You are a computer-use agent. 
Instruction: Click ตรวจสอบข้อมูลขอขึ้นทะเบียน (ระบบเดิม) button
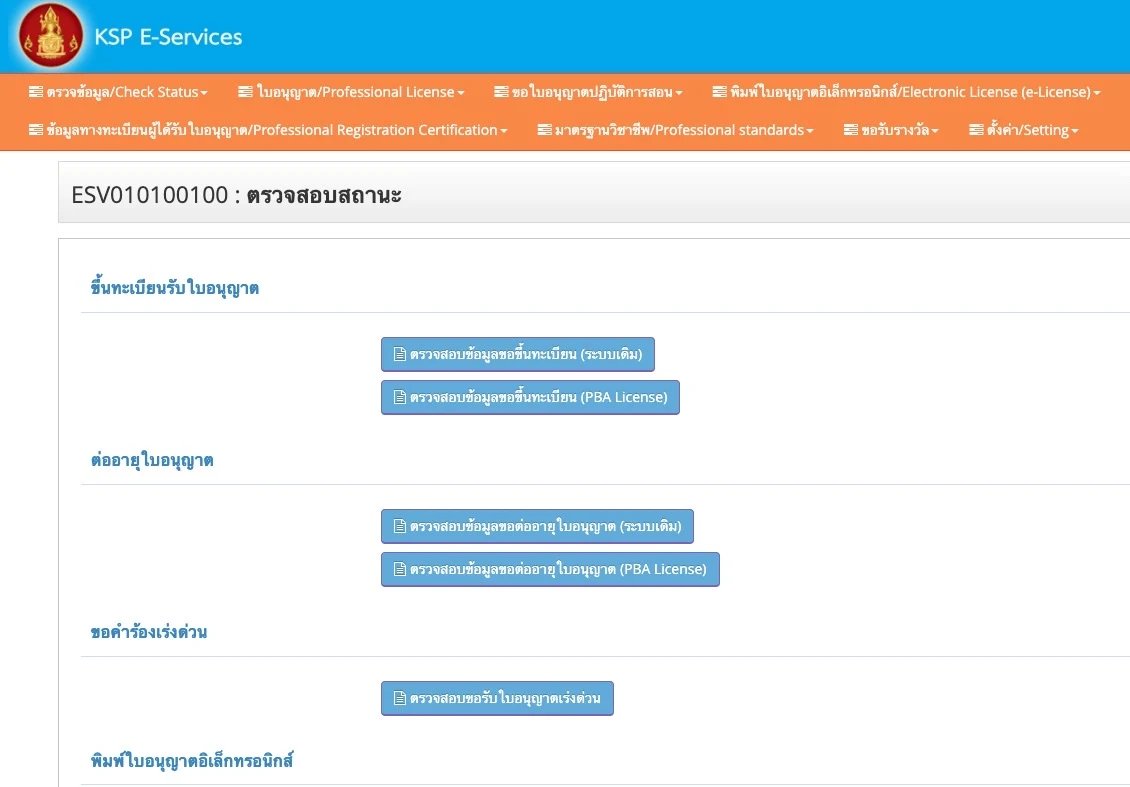(517, 354)
